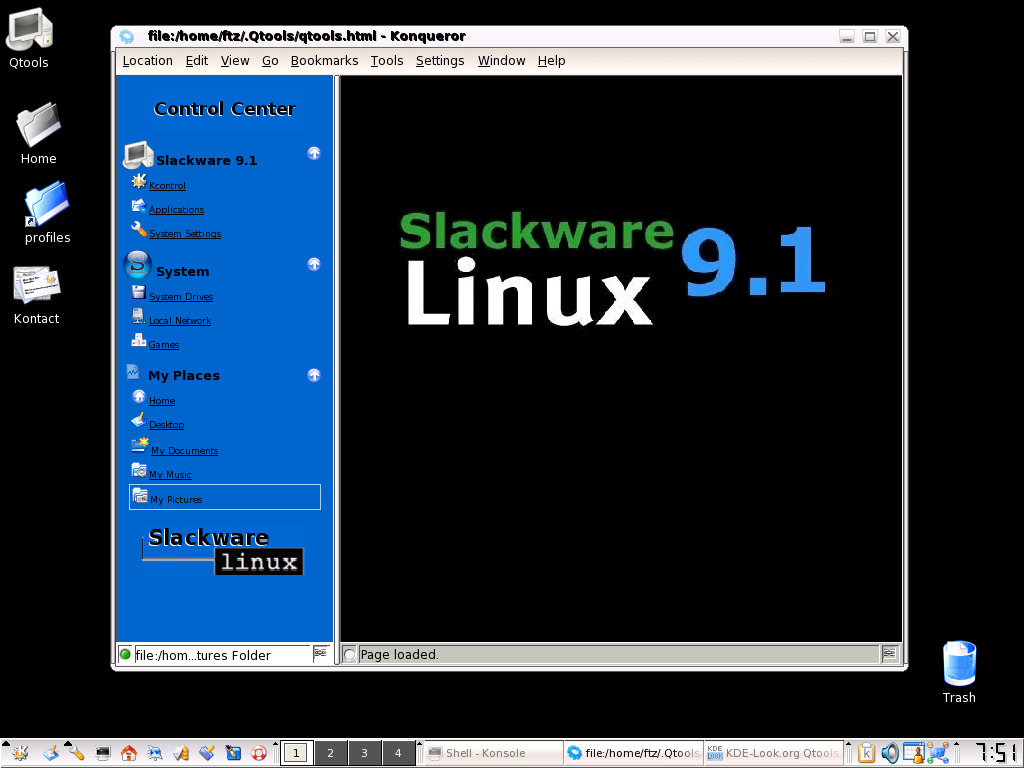Click the red house Home icon in the panel

(x=129, y=753)
